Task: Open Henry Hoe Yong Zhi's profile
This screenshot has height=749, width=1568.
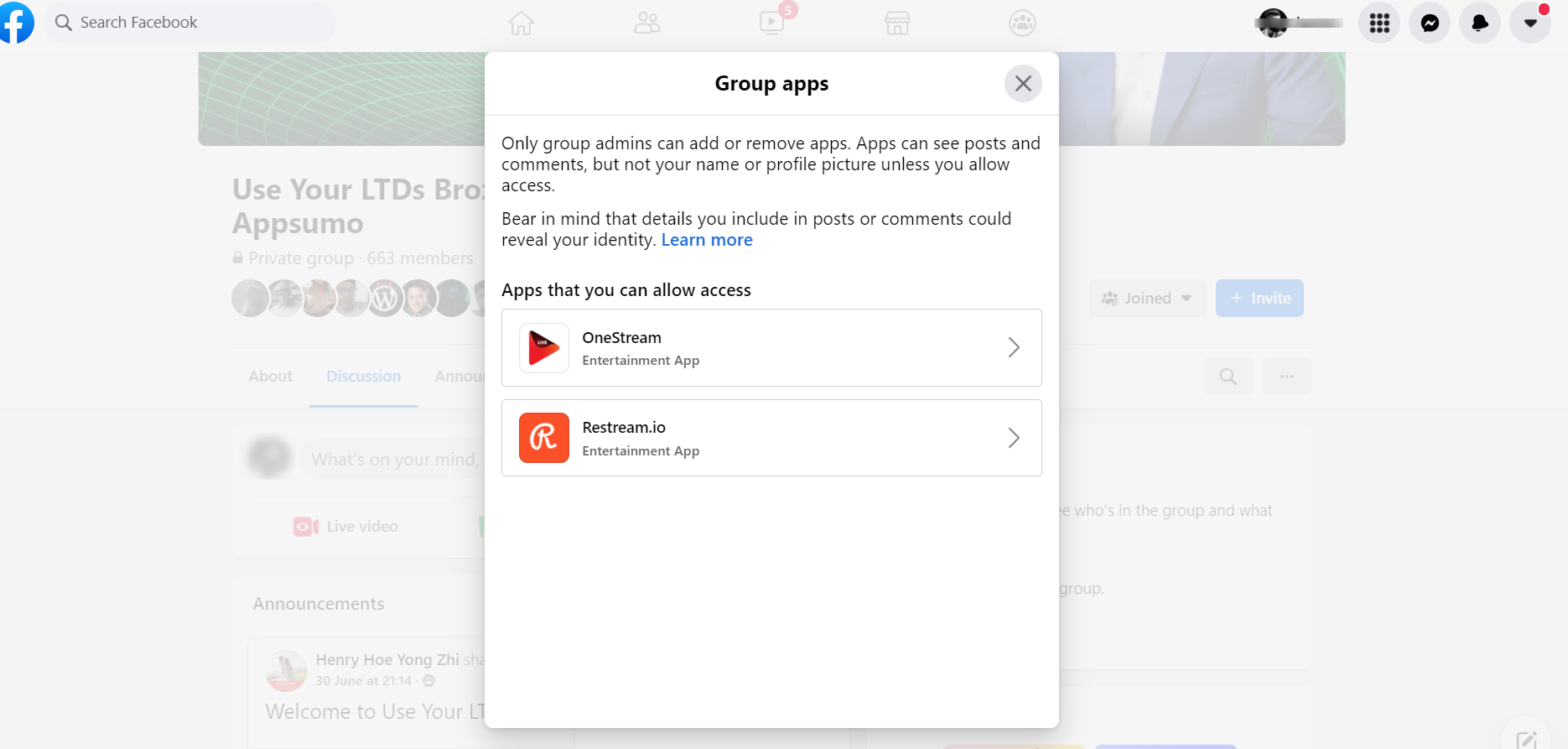Action: 387,660
